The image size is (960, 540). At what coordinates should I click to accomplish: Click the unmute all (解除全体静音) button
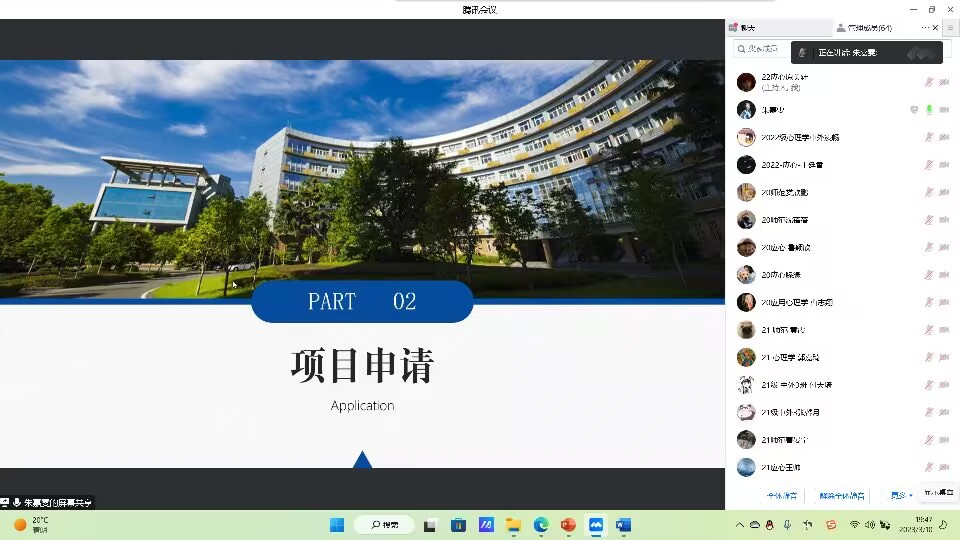point(842,495)
